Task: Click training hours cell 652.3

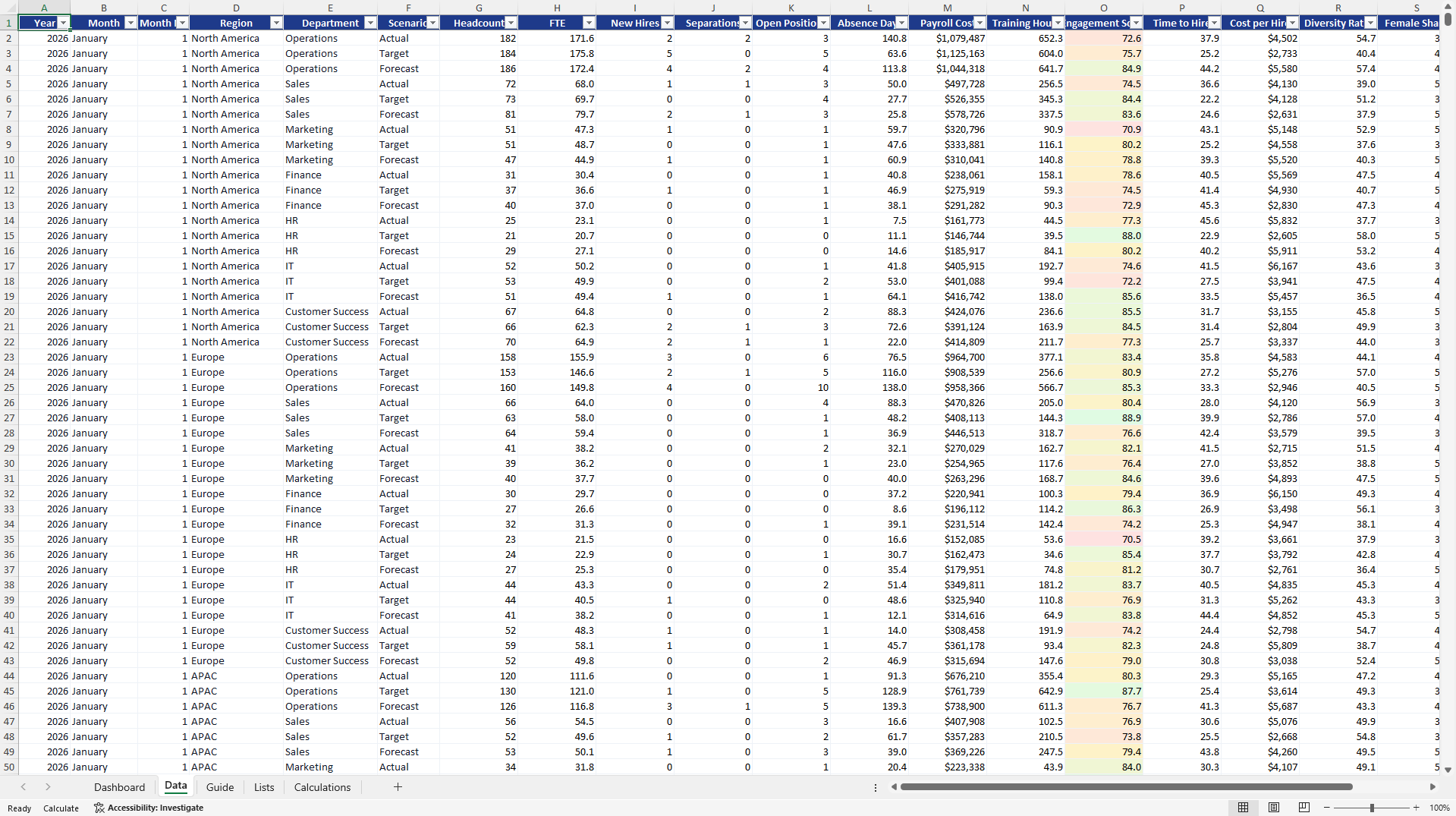Action: [1026, 38]
